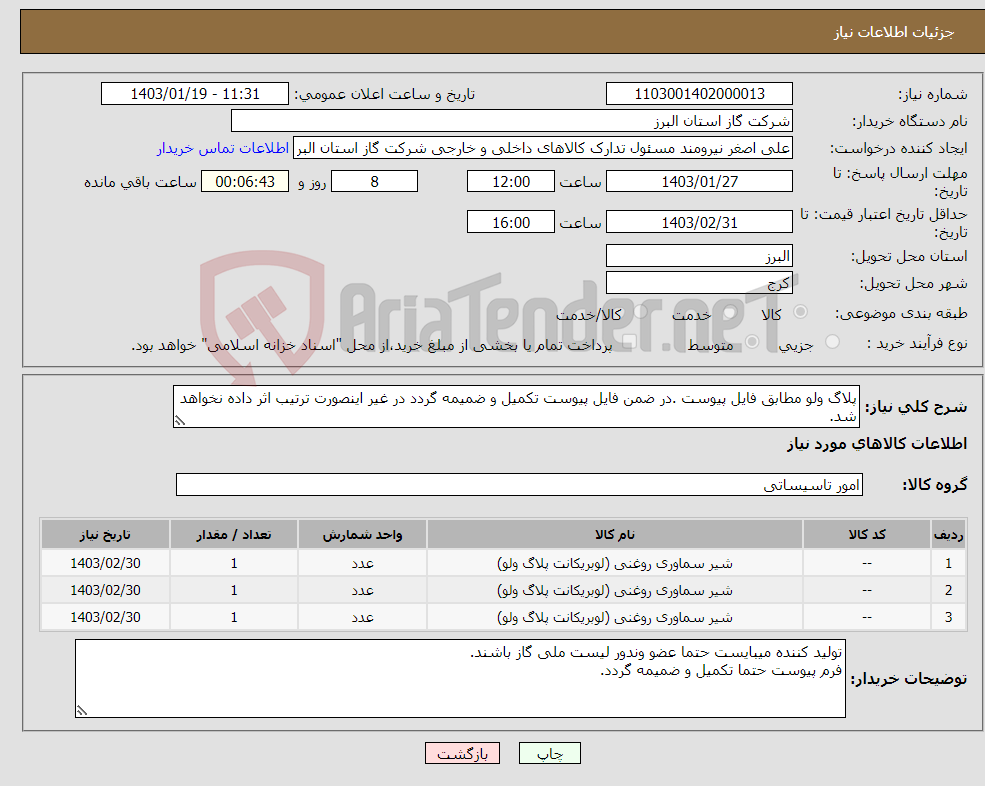Click the announcement date field 1403/01/19 - 11:31

(195, 94)
